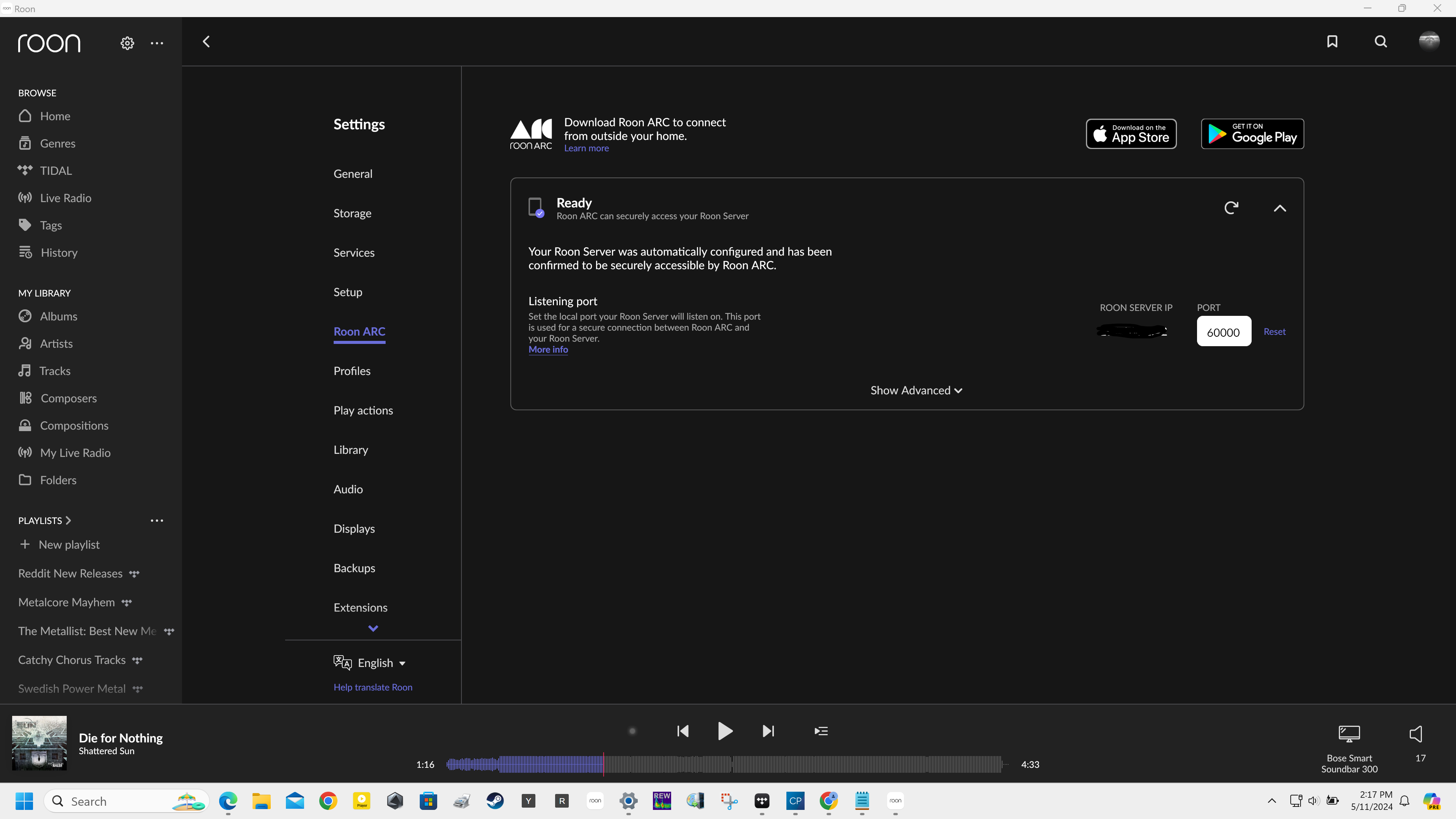Go back with the left arrow
1456x819 pixels.
click(206, 41)
